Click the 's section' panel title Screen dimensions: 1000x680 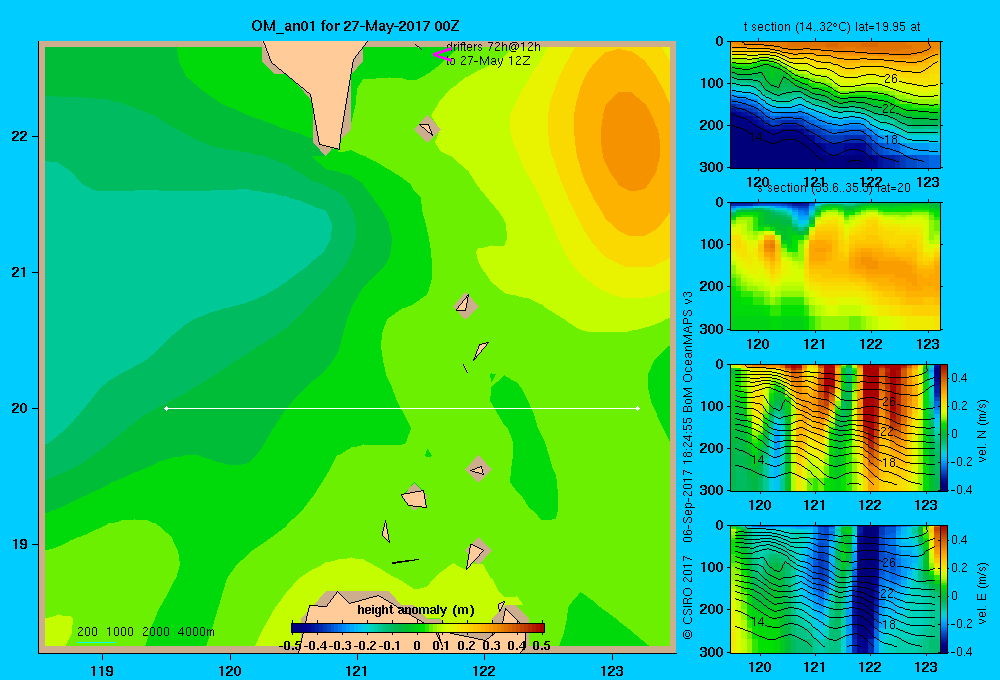coord(833,188)
